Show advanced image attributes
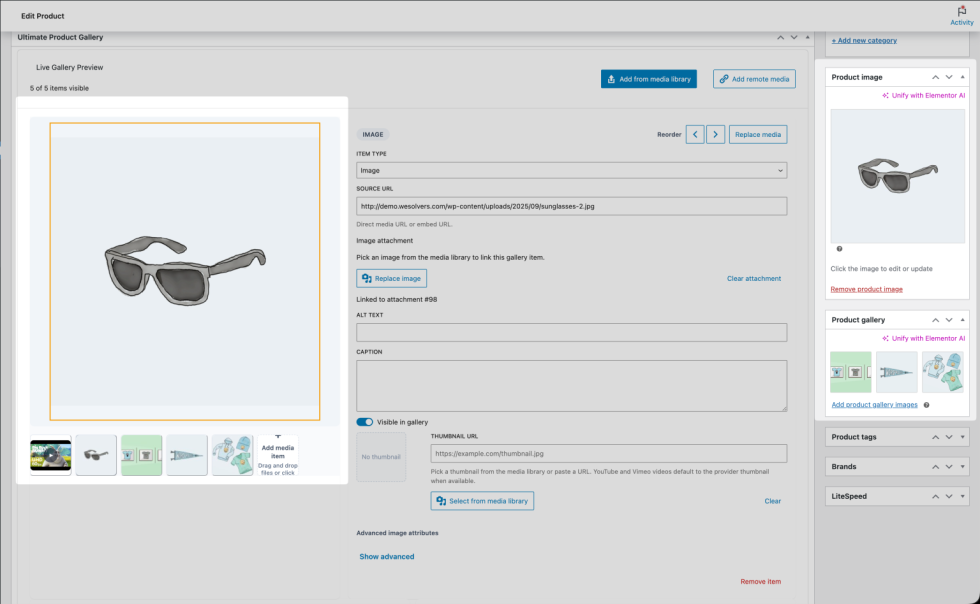Viewport: 980px width, 604px height. (386, 556)
